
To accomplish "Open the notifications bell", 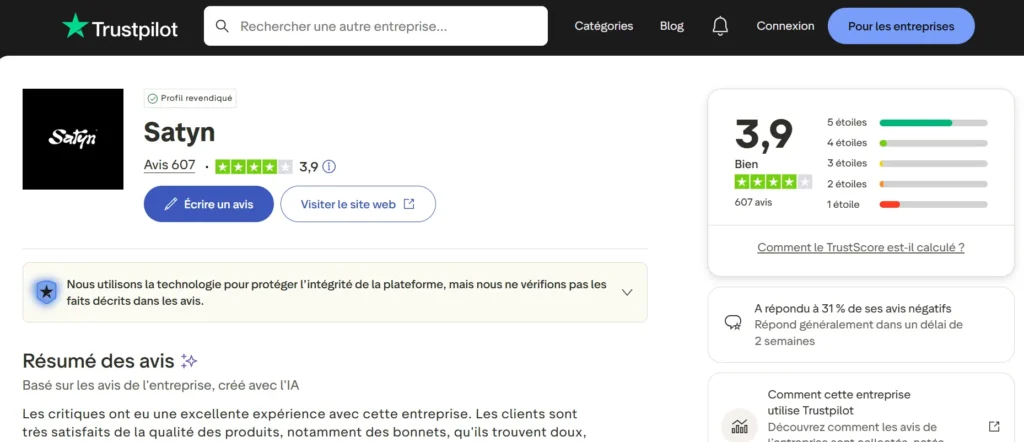I will click(720, 26).
